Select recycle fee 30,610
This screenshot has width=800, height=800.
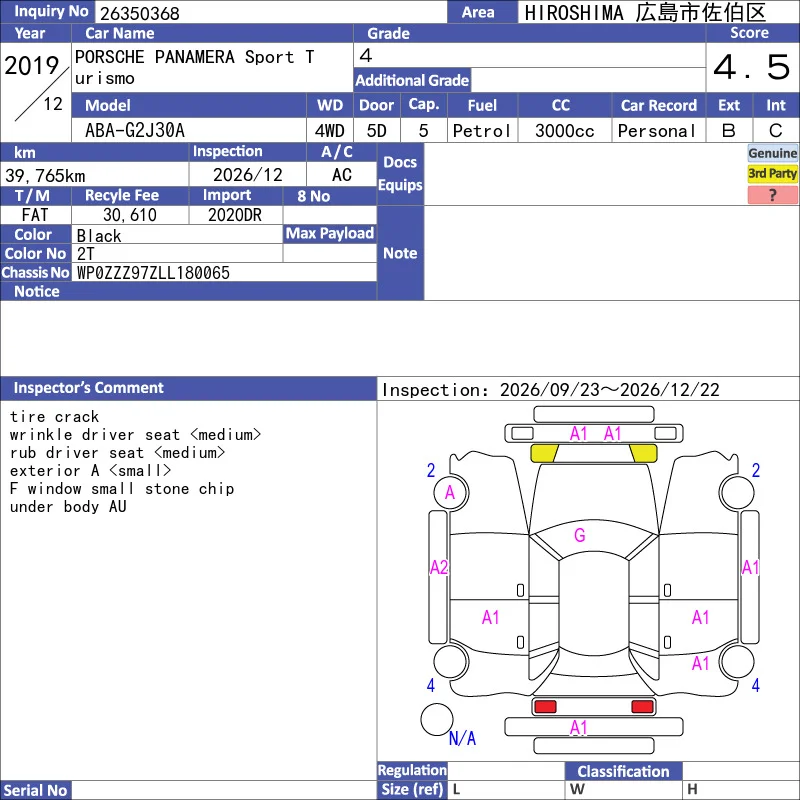pos(130,215)
